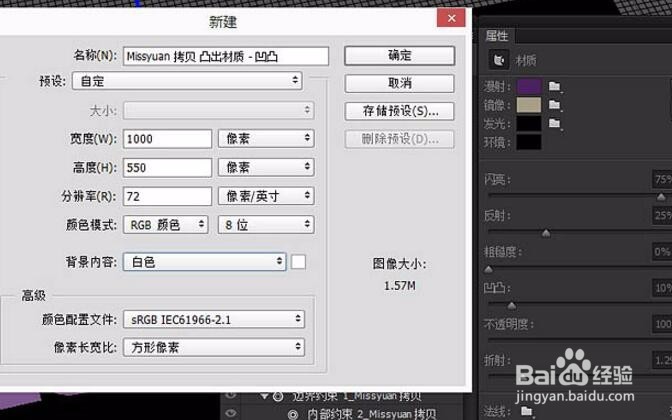Open the 宽度 unit dropdown
Screen dimensions: 672x420
coord(266,138)
